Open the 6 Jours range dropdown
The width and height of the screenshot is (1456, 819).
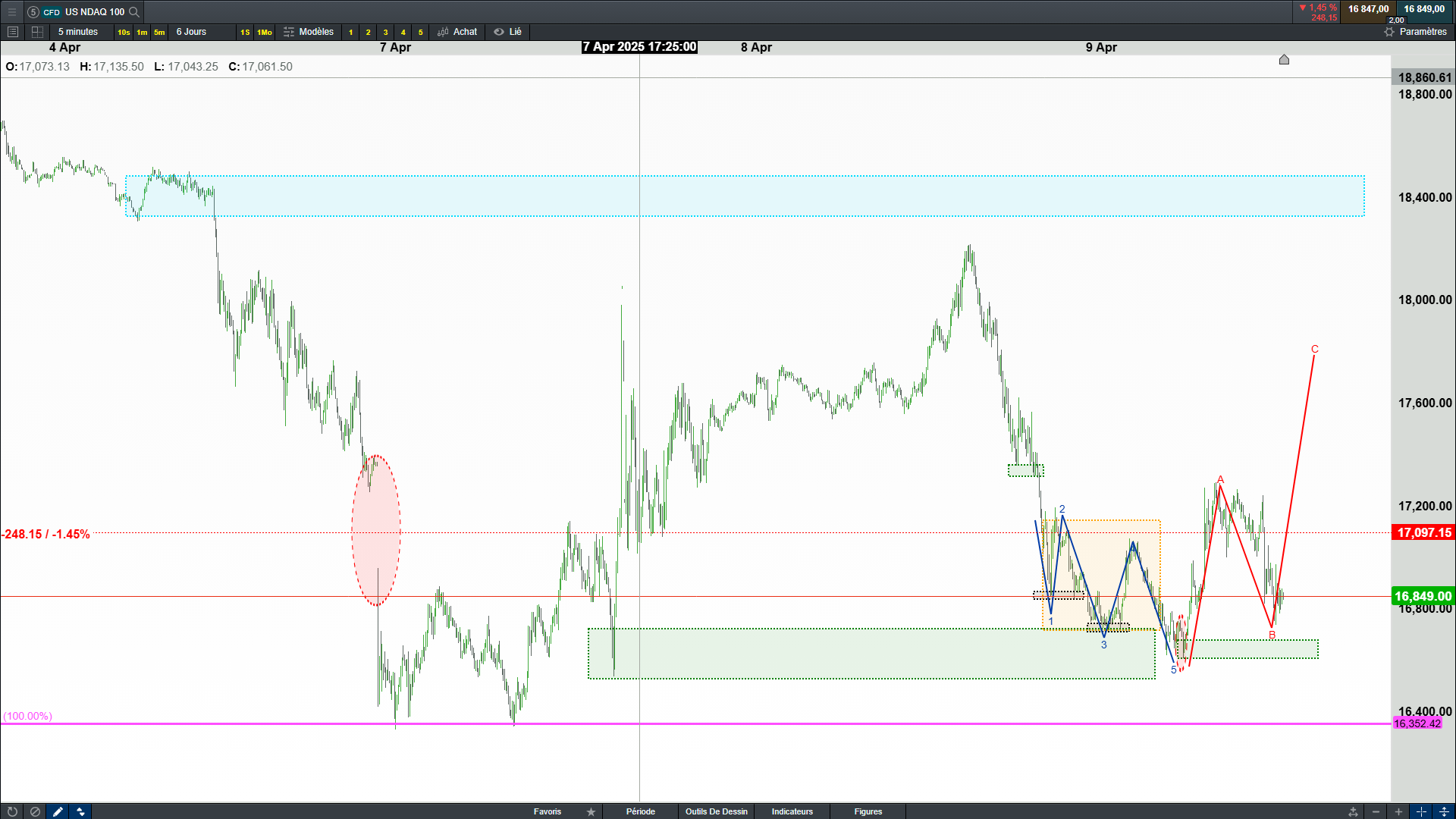point(191,32)
